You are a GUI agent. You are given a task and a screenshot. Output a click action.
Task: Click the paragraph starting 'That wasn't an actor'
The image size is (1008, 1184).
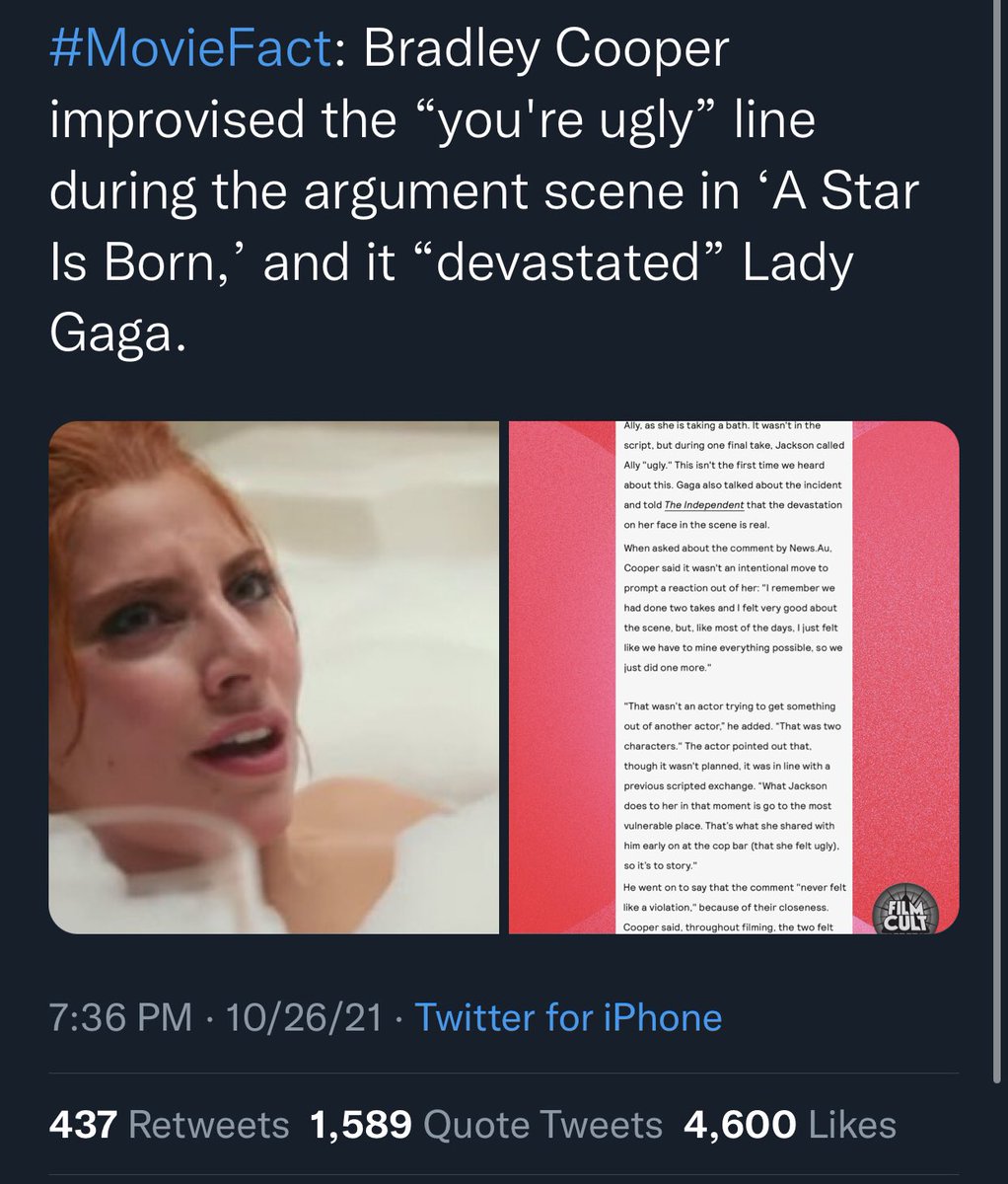(x=733, y=785)
